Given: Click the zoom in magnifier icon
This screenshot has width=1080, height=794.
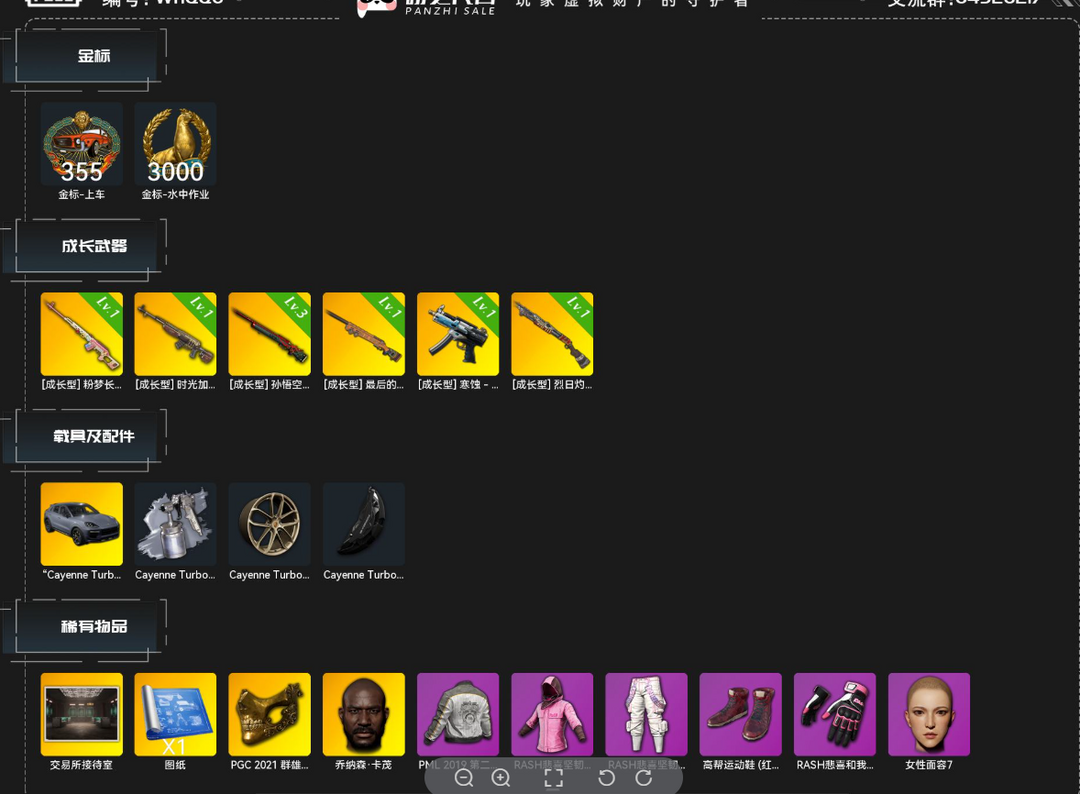Looking at the screenshot, I should point(501,777).
